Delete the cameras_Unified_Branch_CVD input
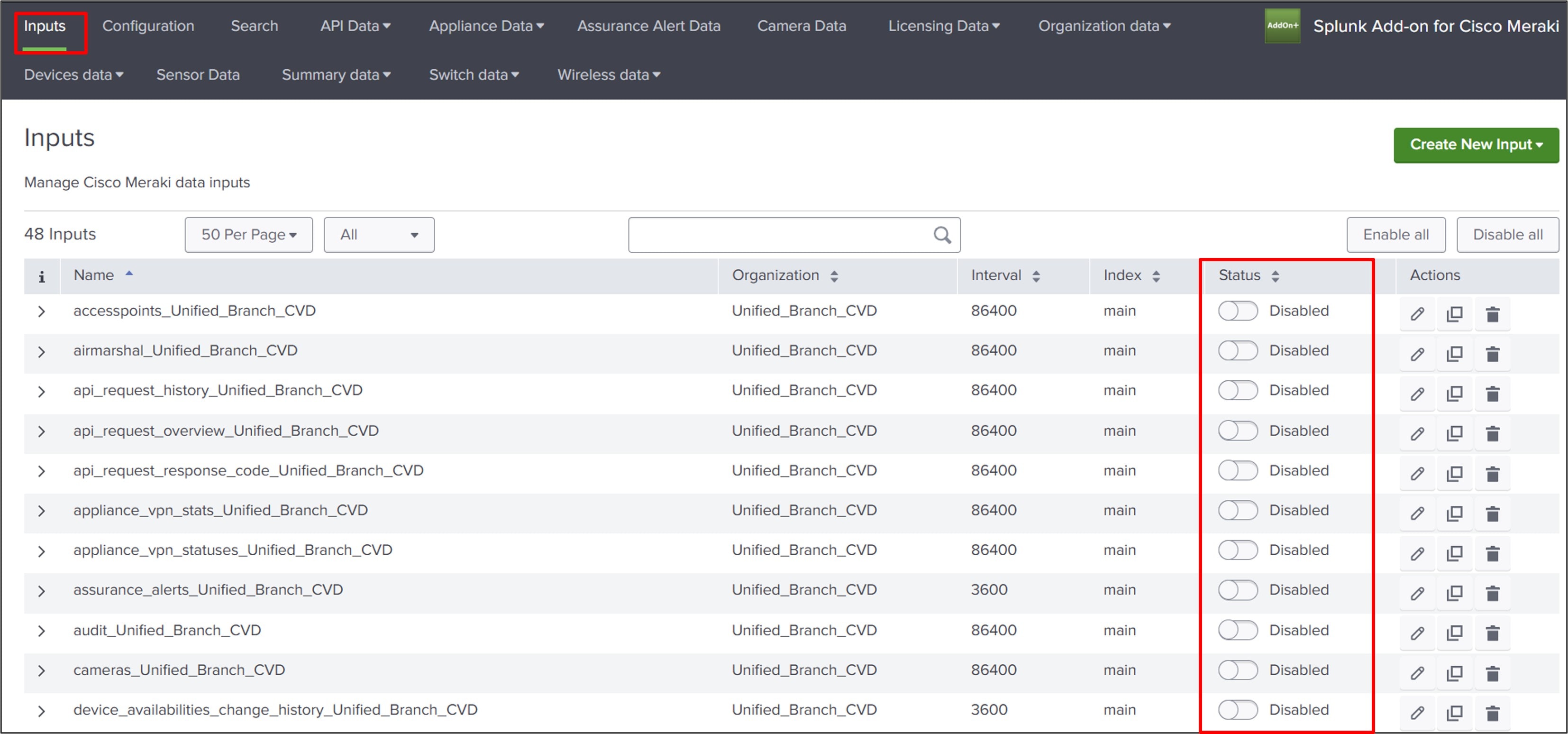Image resolution: width=1568 pixels, height=734 pixels. [1492, 673]
